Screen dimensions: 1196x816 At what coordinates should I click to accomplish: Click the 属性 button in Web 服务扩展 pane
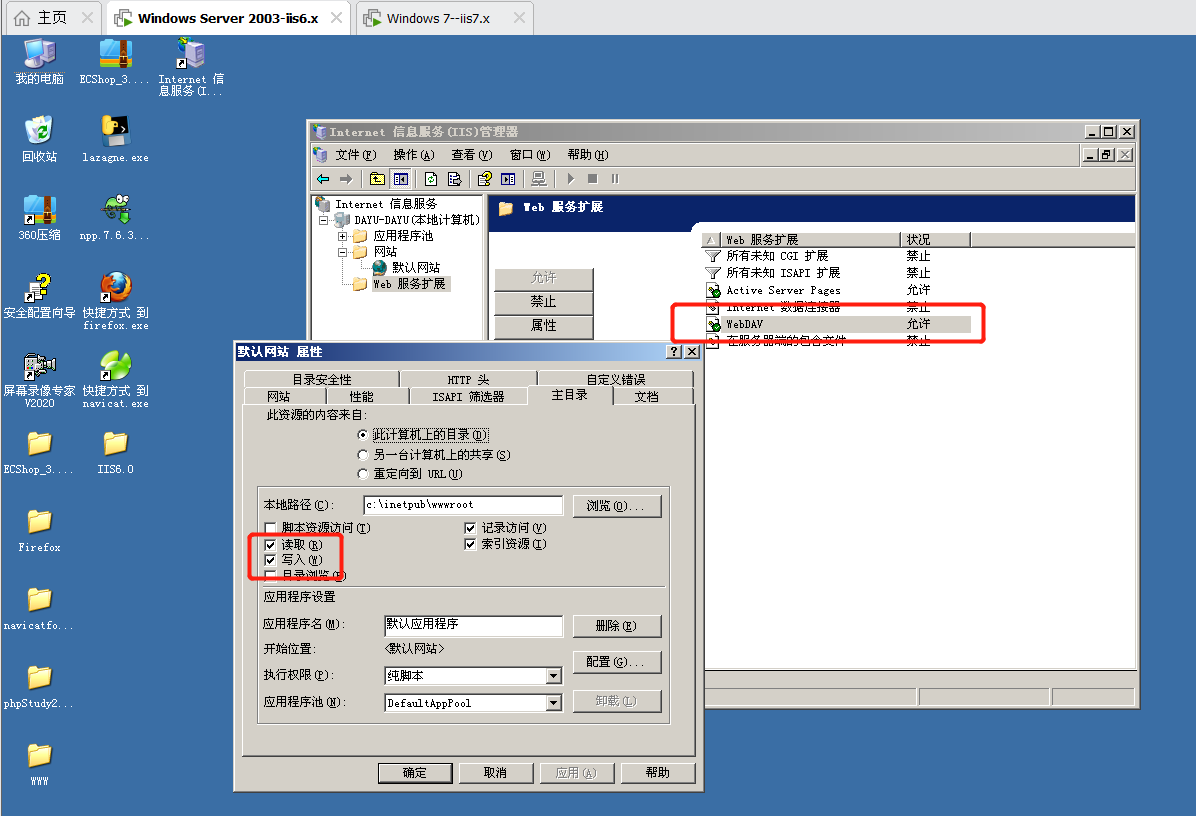coord(543,326)
